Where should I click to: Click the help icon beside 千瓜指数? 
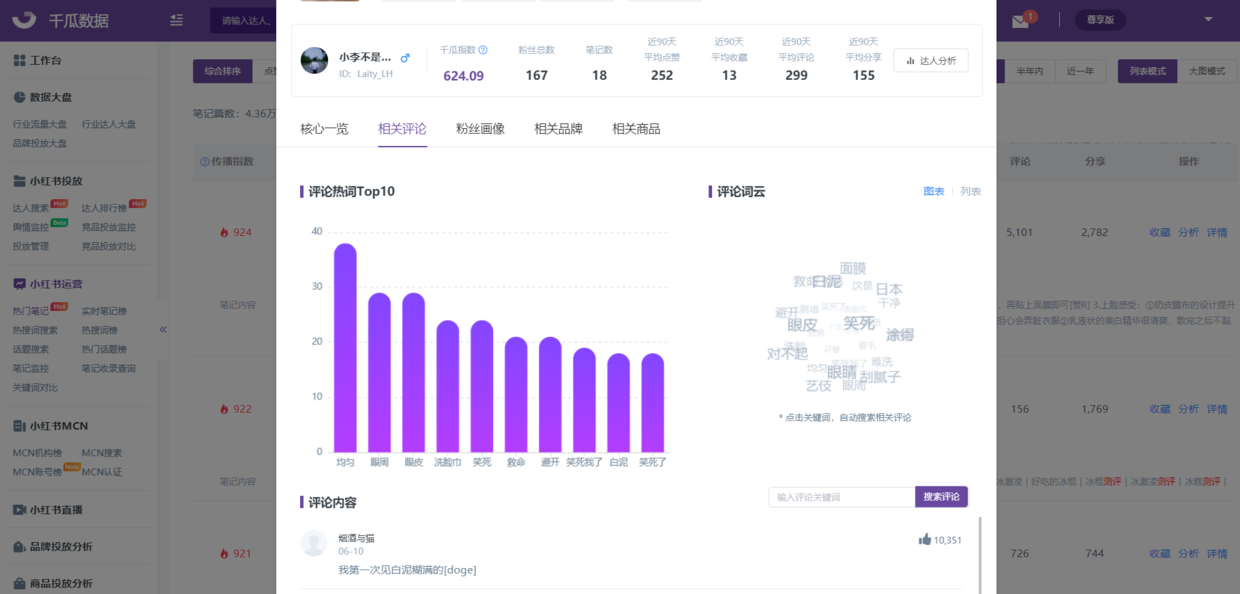pyautogui.click(x=483, y=50)
